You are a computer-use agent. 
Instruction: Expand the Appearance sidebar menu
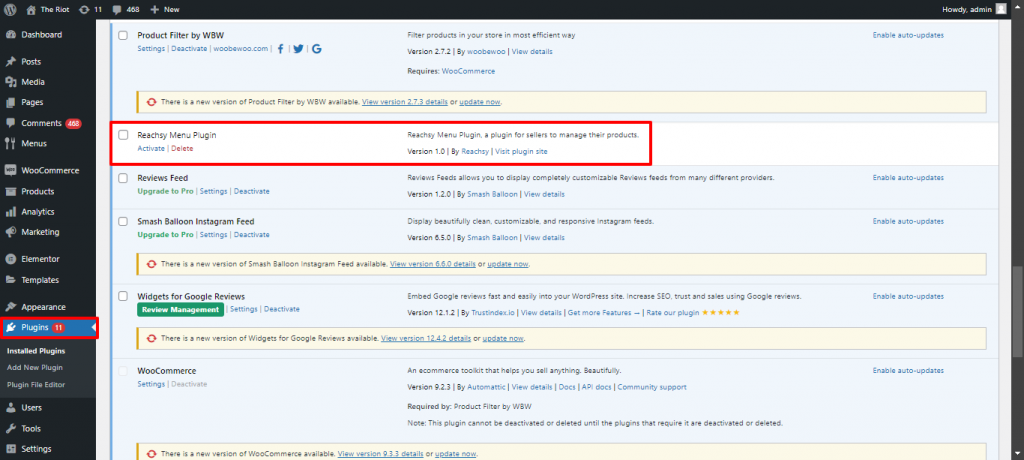43,307
